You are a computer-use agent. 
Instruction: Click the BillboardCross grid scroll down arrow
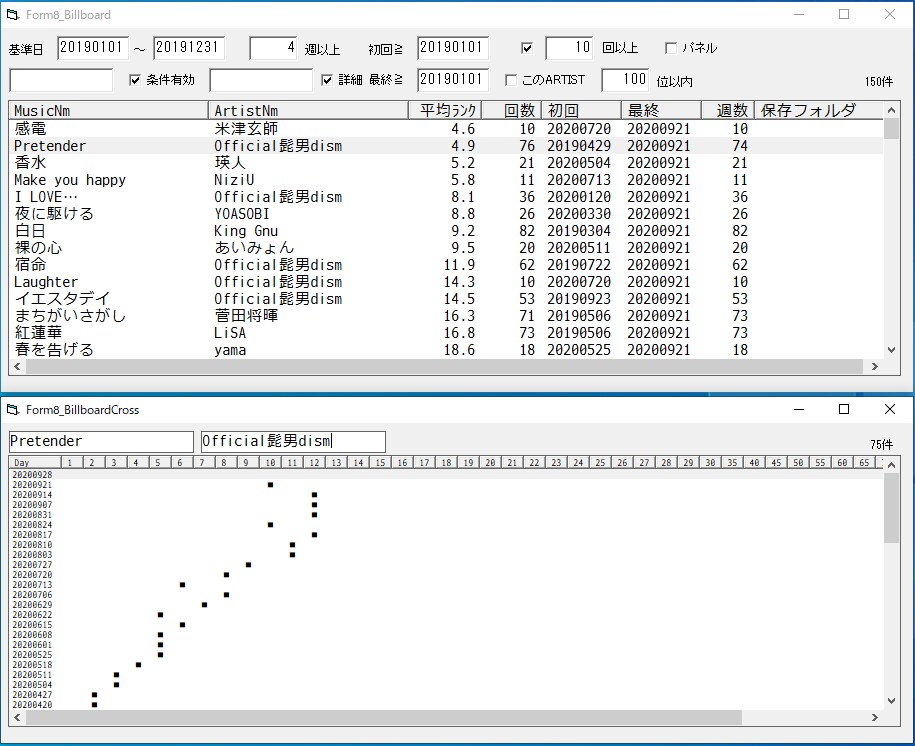(891, 701)
